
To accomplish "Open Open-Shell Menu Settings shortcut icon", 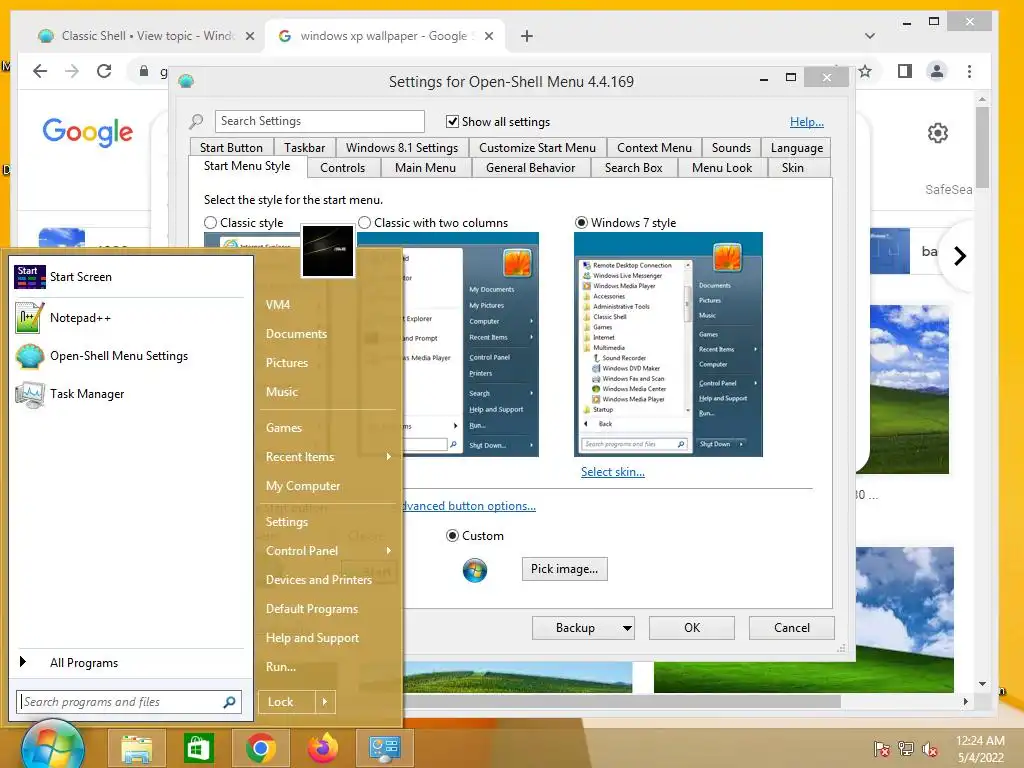I will 29,357.
